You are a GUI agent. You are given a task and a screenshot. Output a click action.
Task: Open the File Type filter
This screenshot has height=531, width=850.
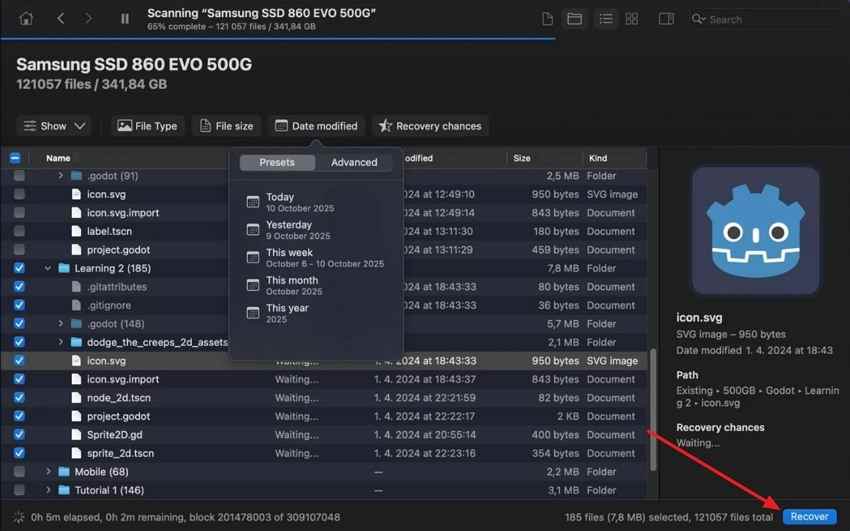pos(147,126)
